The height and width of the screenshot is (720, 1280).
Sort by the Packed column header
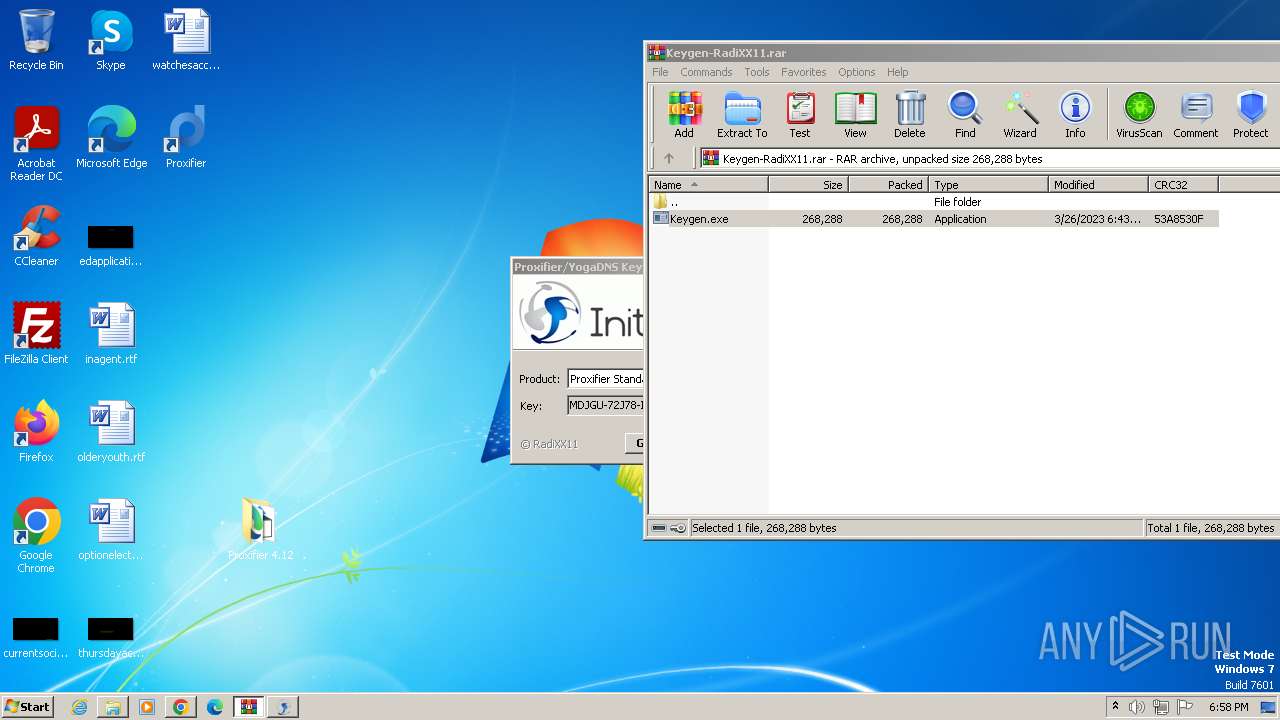tap(889, 185)
